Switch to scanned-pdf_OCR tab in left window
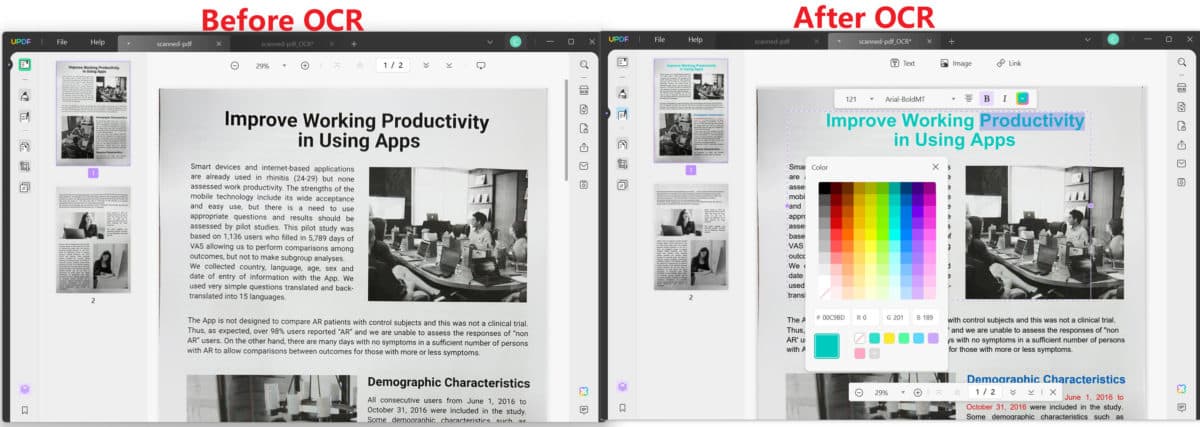 (x=287, y=44)
